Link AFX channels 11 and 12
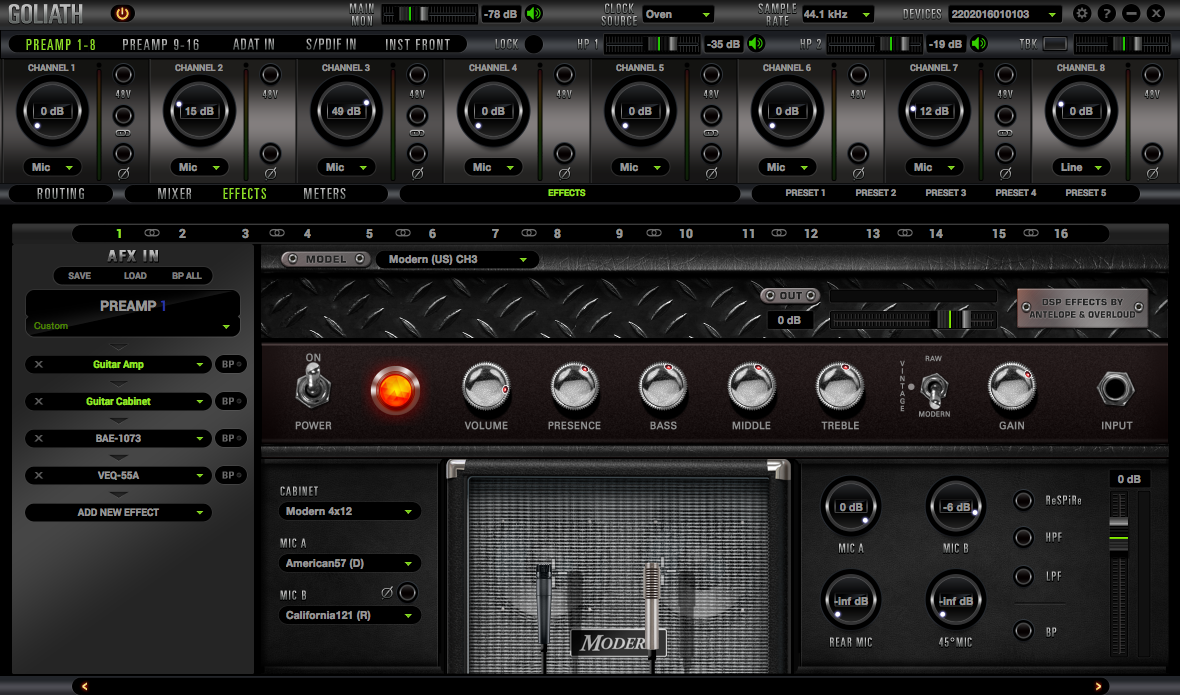This screenshot has width=1180, height=695. (x=779, y=233)
